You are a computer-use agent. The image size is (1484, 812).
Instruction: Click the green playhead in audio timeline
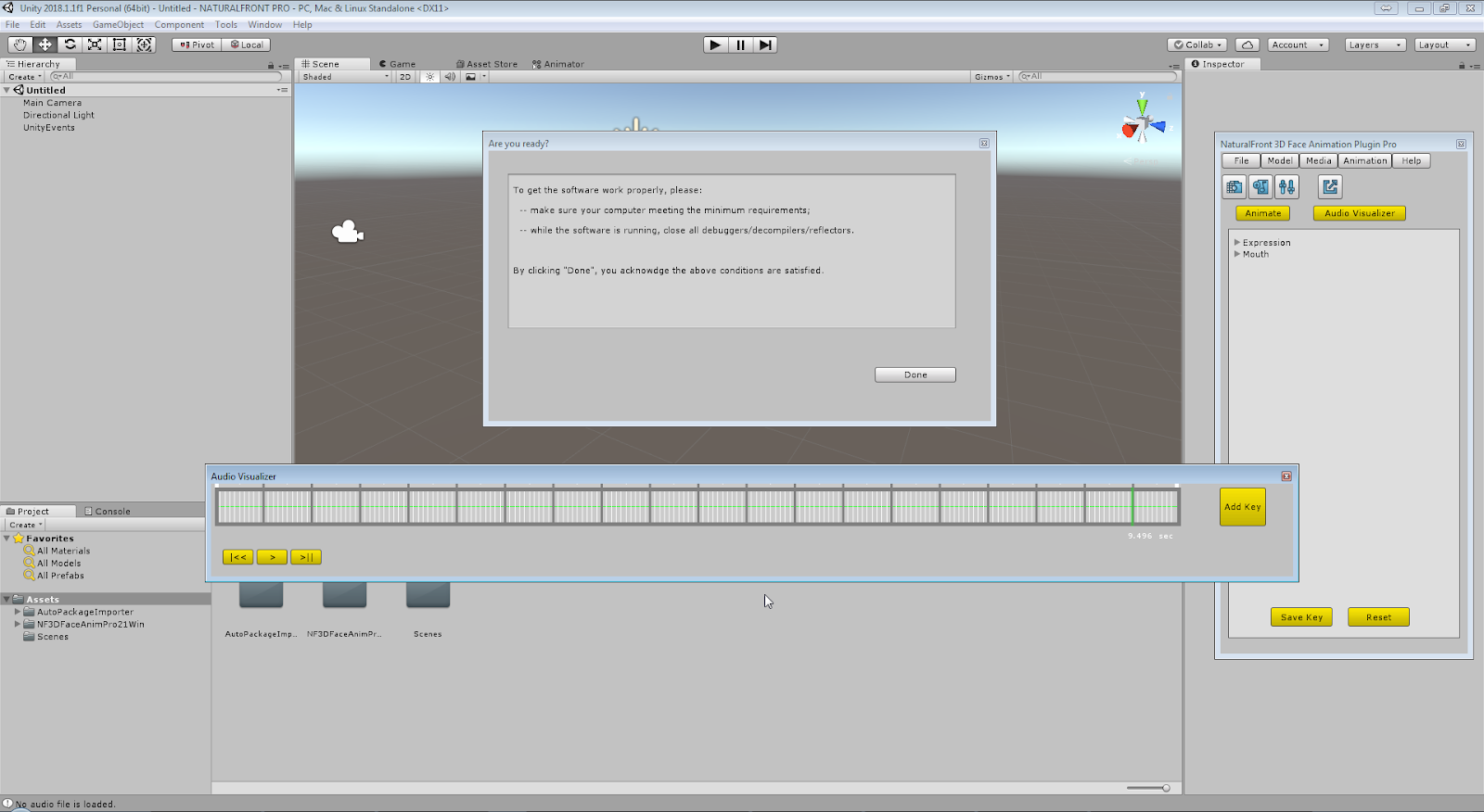pos(1132,506)
